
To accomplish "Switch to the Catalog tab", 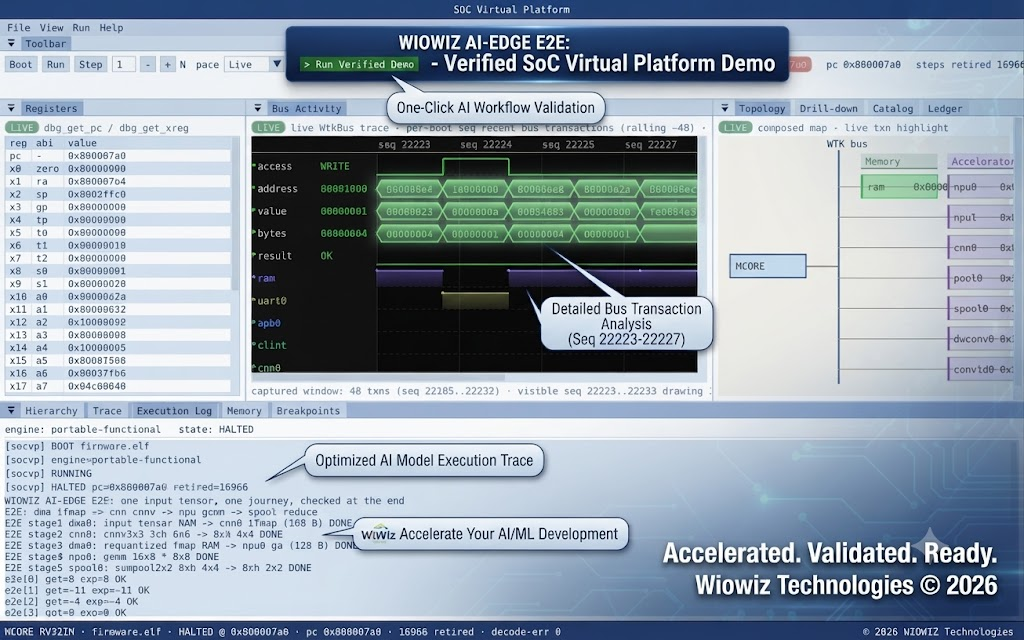I will [893, 108].
